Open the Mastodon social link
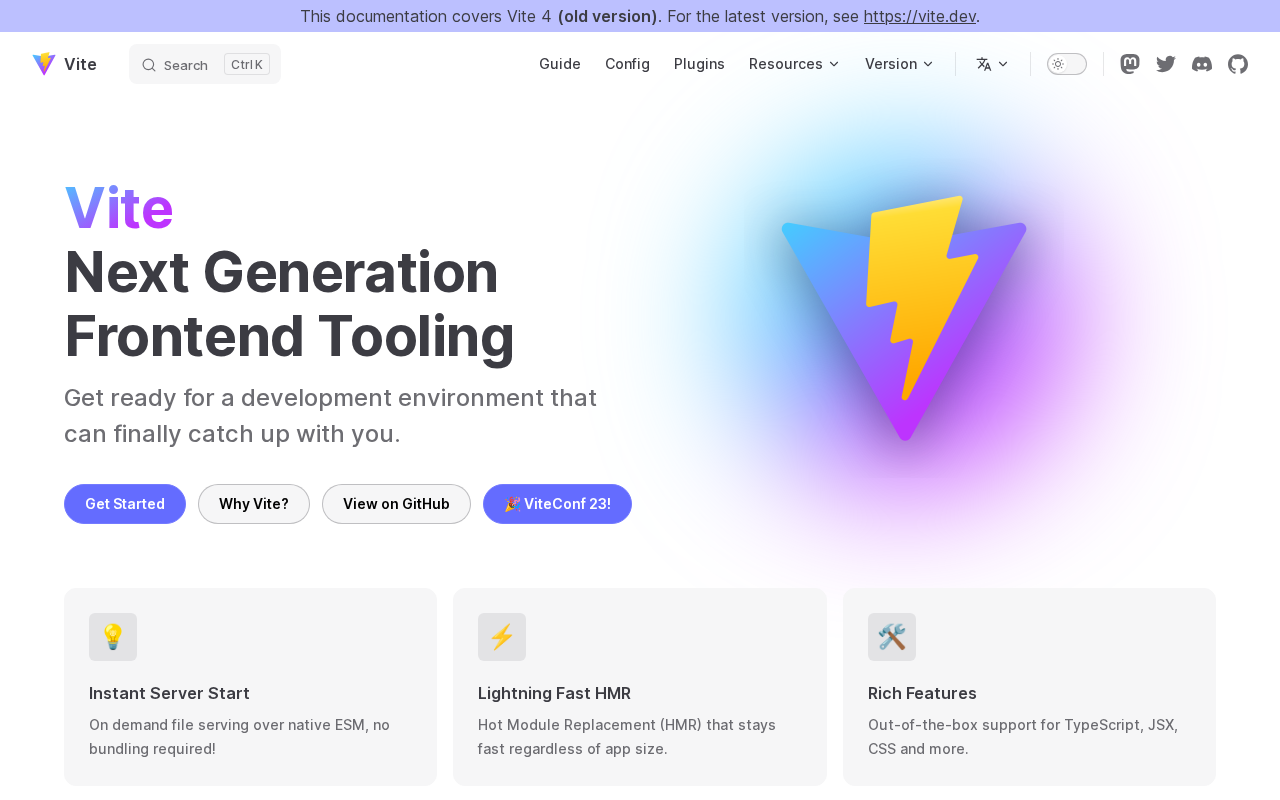Screen dimensions: 1280x800 click(x=1130, y=64)
